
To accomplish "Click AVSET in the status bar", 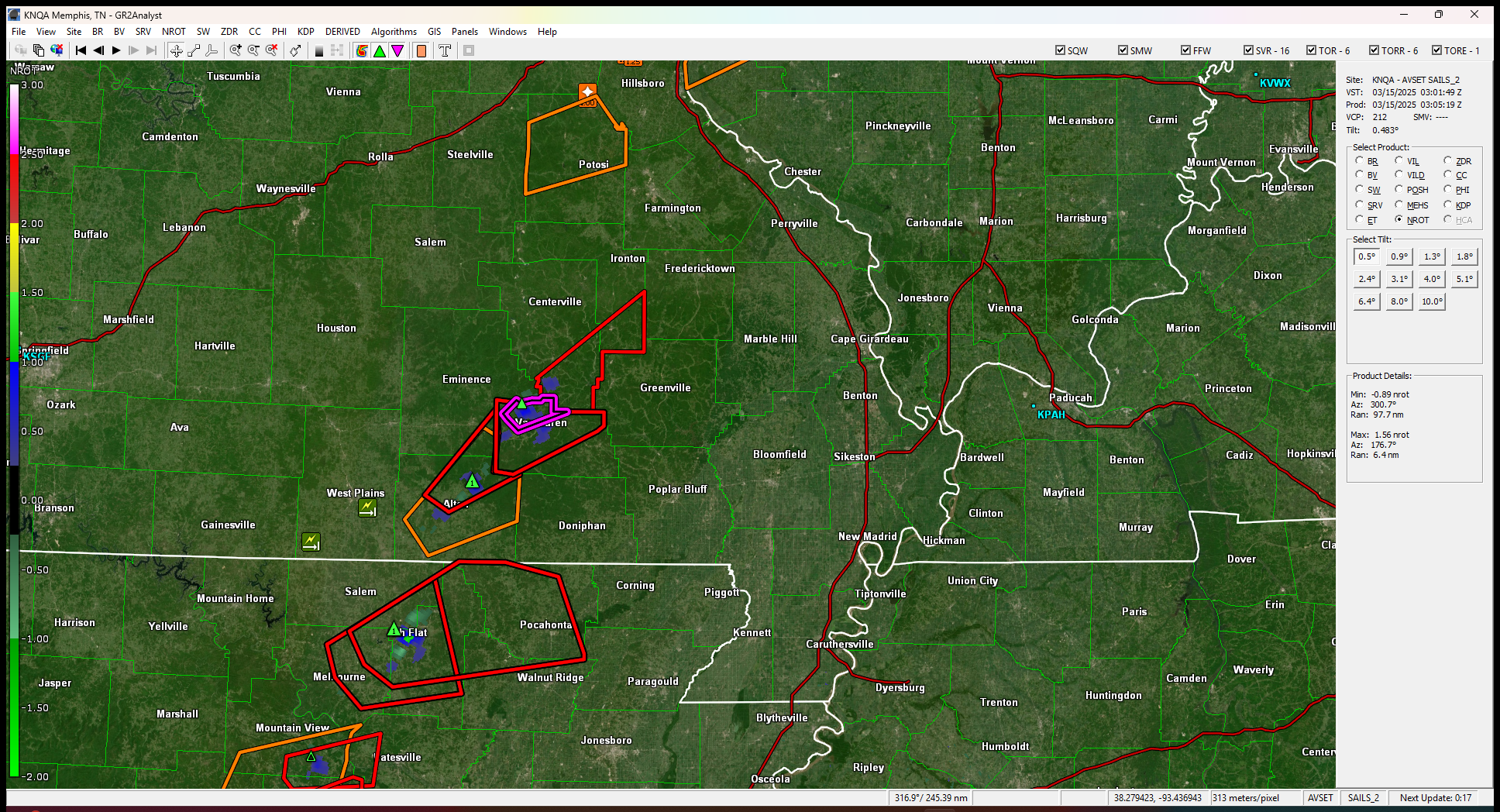I will coord(1320,797).
